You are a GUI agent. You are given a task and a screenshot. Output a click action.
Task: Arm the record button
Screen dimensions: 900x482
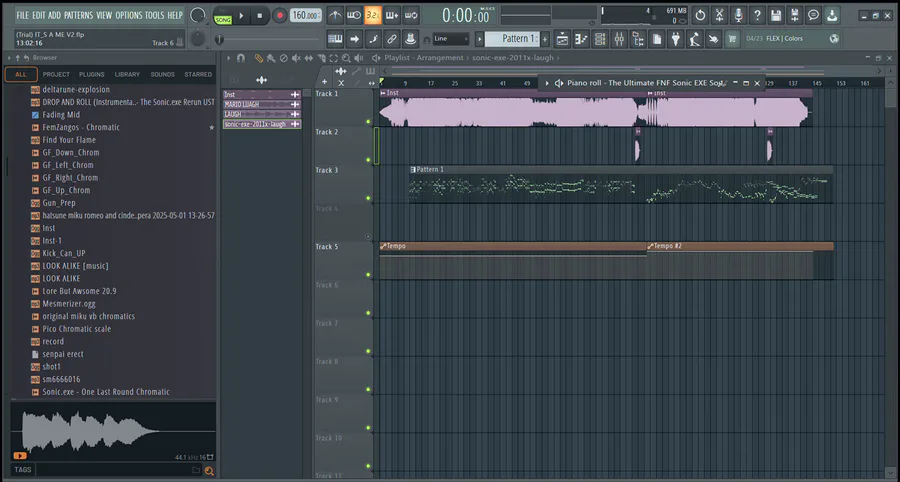[x=280, y=15]
